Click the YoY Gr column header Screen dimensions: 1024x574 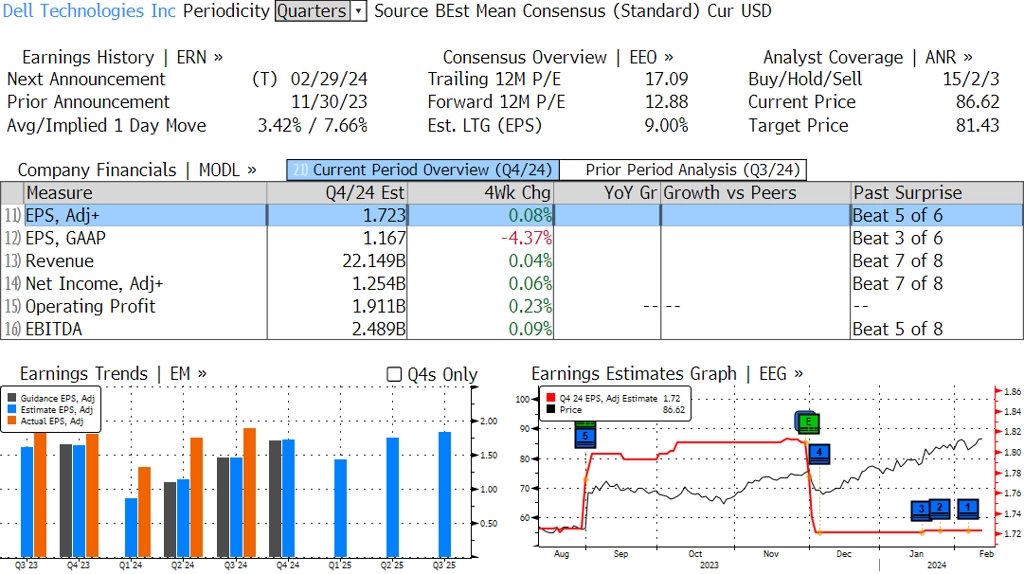pyautogui.click(x=607, y=193)
